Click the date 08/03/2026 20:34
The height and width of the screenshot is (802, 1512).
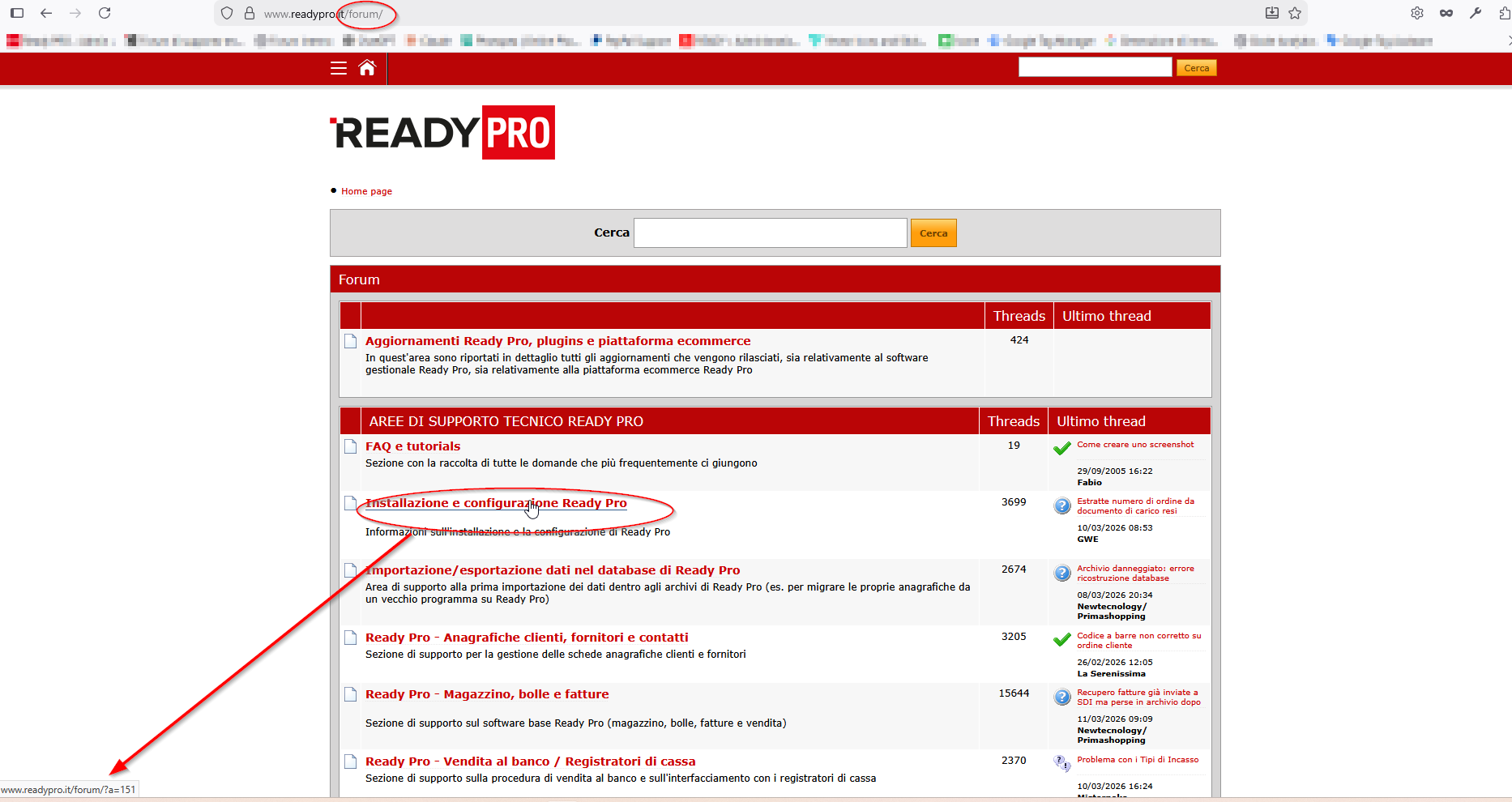tap(1114, 595)
